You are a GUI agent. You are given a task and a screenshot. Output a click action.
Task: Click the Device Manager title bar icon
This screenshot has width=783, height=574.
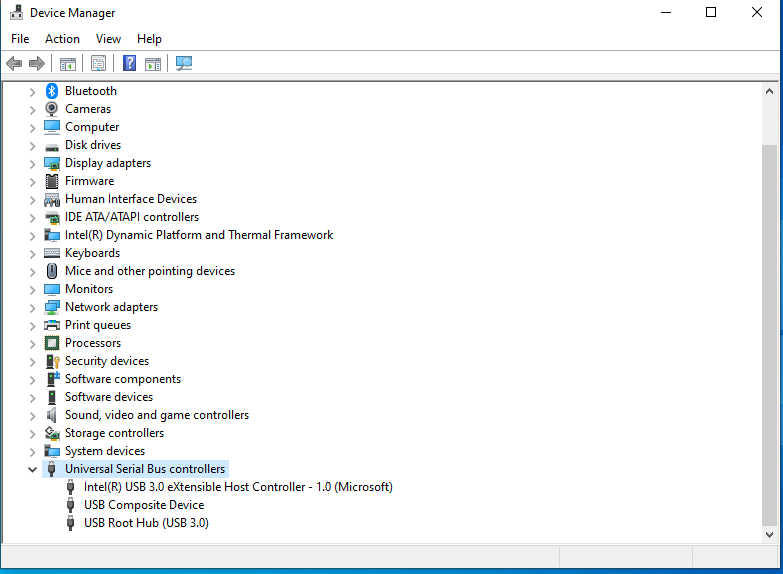[16, 12]
